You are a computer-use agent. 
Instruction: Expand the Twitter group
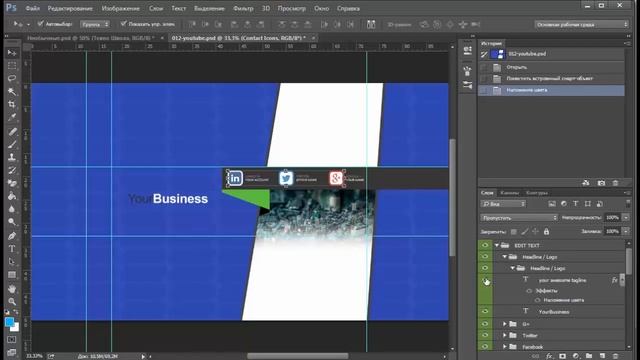click(x=505, y=335)
